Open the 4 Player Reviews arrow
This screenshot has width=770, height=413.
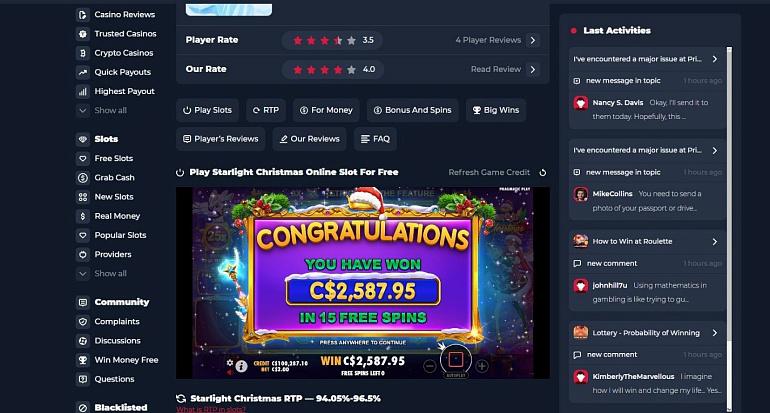click(x=533, y=40)
